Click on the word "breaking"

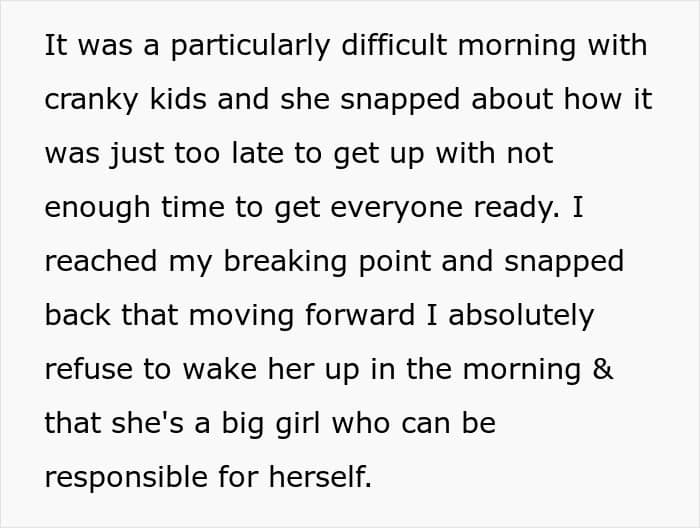point(285,263)
